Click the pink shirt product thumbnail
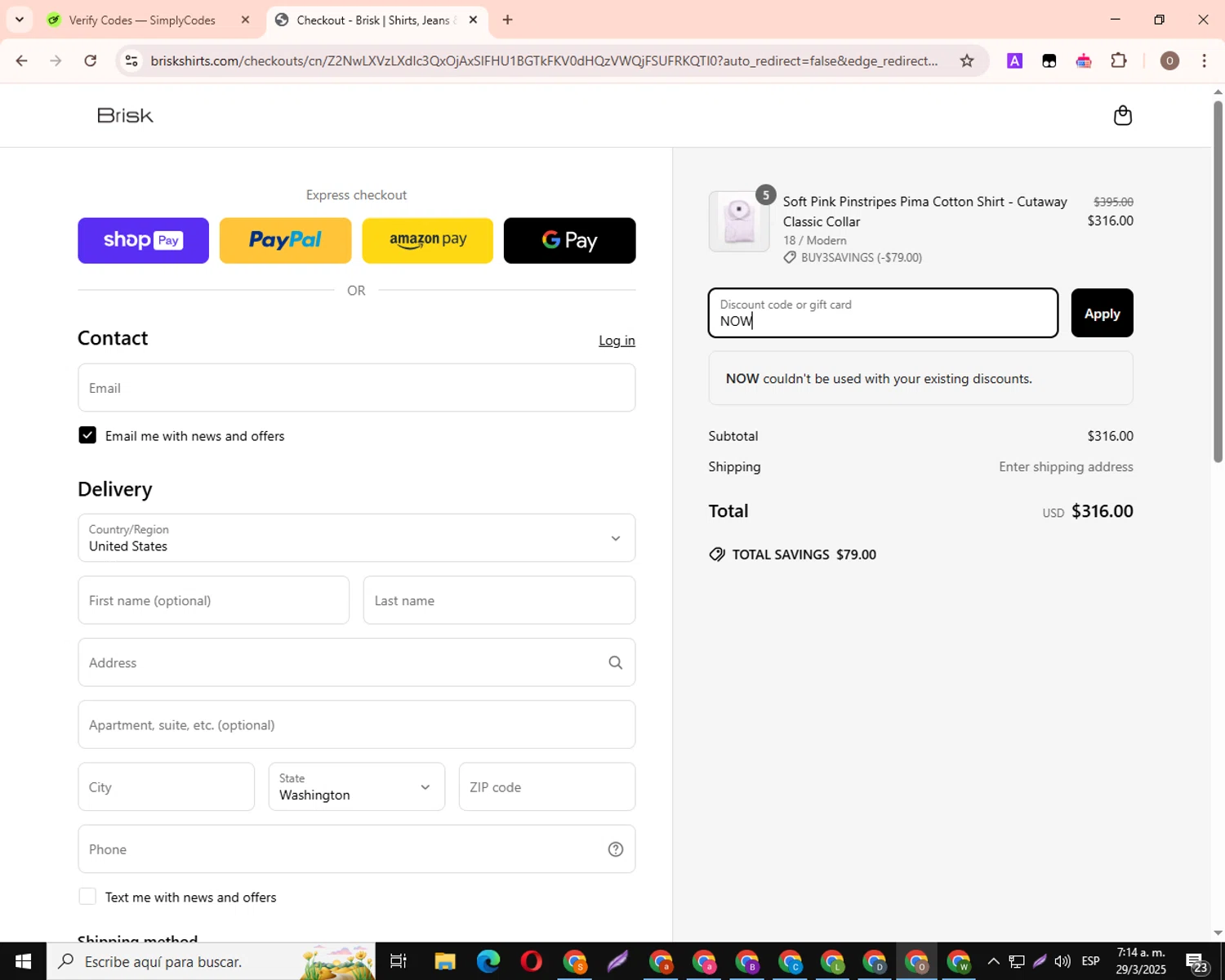The width and height of the screenshot is (1225, 980). click(739, 221)
